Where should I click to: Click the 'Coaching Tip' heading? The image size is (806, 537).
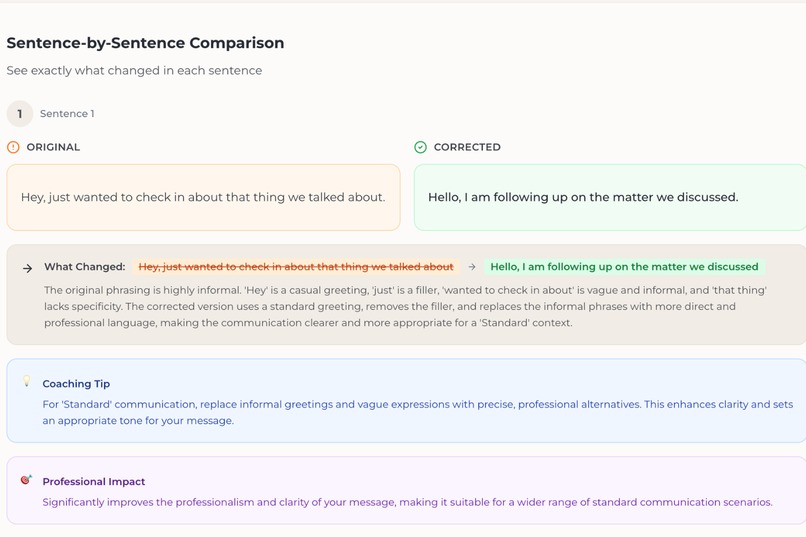[76, 384]
